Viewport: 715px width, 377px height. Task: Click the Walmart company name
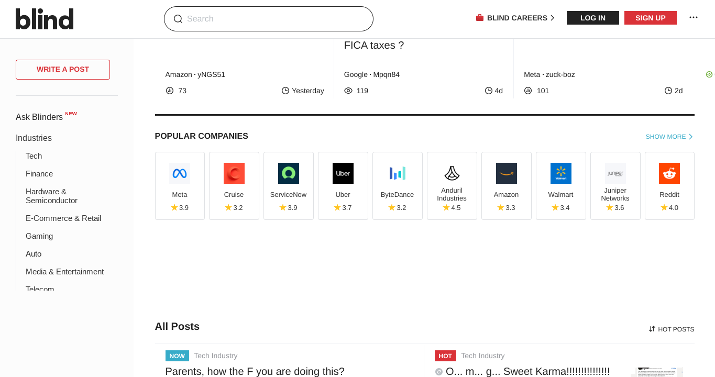click(560, 195)
